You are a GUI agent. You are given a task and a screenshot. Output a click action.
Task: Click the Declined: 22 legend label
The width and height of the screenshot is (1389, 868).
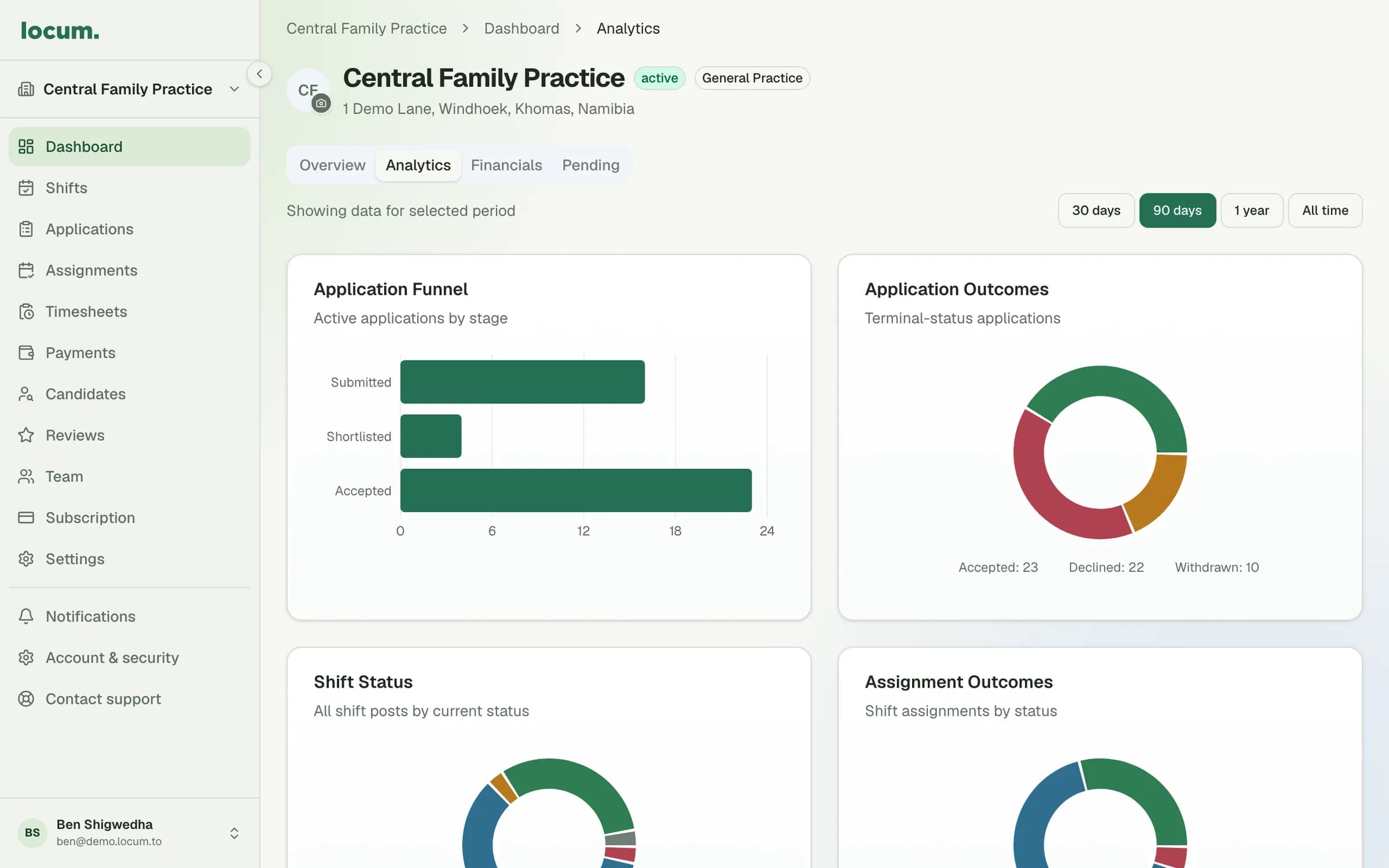[1106, 567]
